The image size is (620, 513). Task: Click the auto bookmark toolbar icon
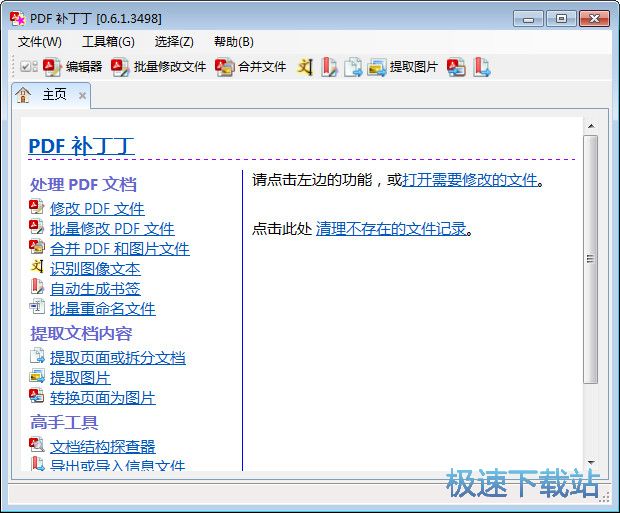pyautogui.click(x=329, y=67)
